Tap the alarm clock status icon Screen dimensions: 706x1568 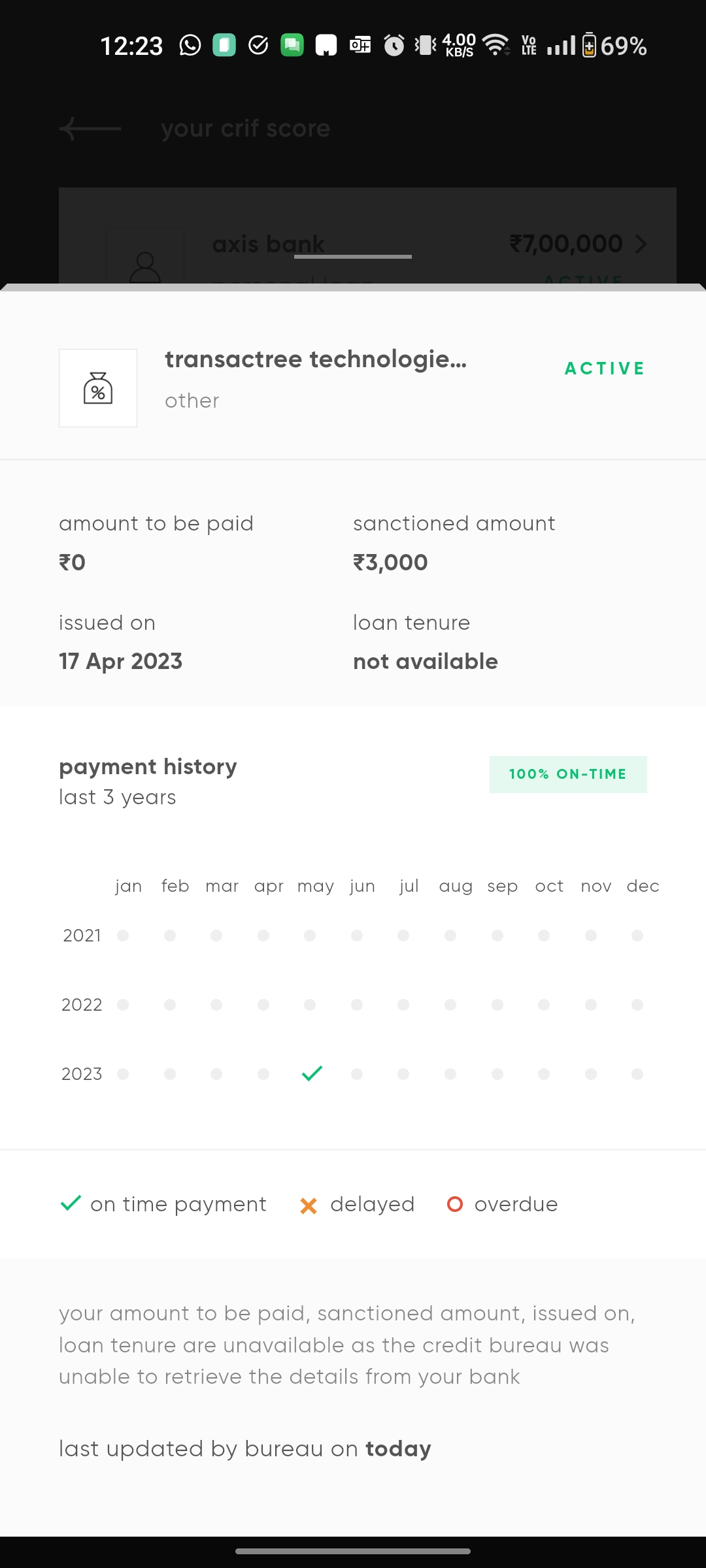click(394, 46)
